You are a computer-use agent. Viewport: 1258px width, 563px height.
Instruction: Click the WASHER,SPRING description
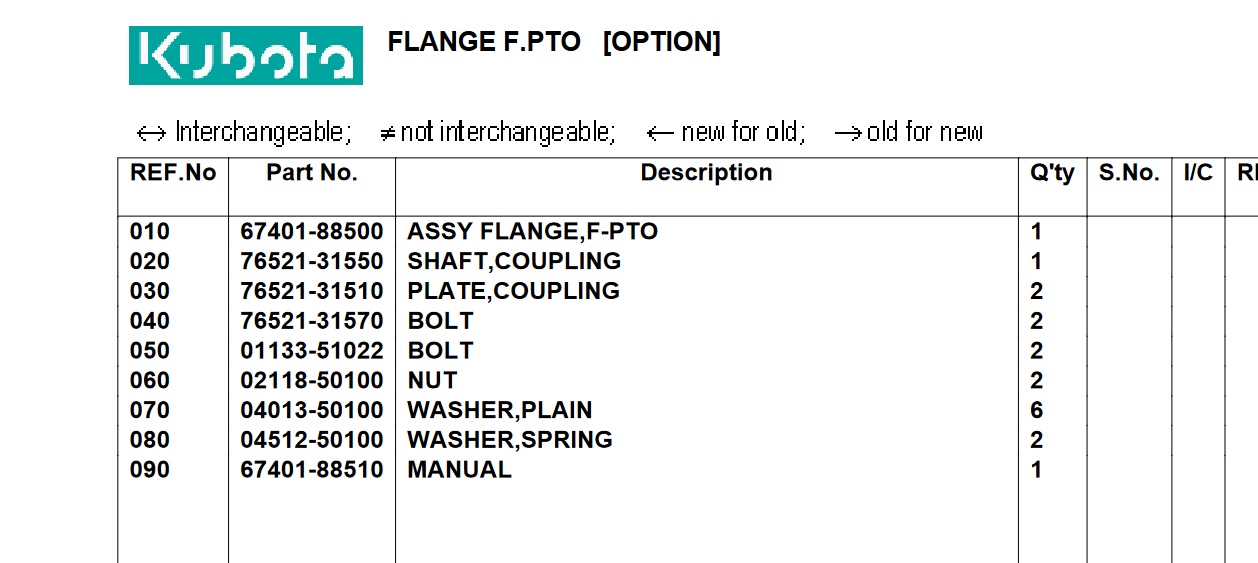click(509, 440)
